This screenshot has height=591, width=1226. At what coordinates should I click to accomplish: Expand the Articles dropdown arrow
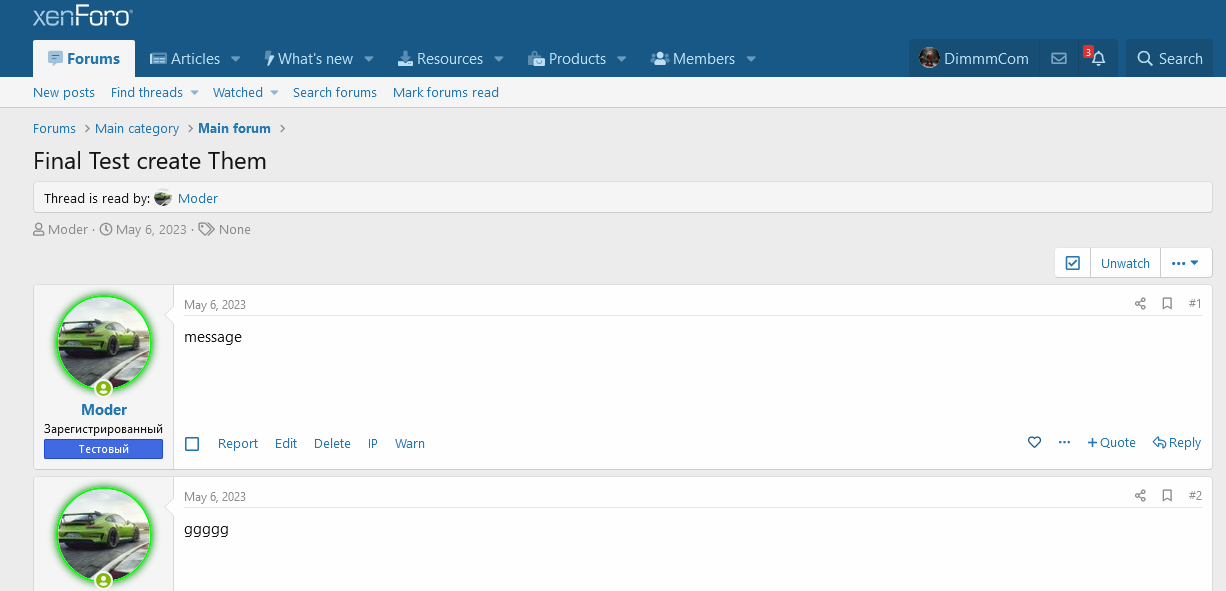[236, 59]
